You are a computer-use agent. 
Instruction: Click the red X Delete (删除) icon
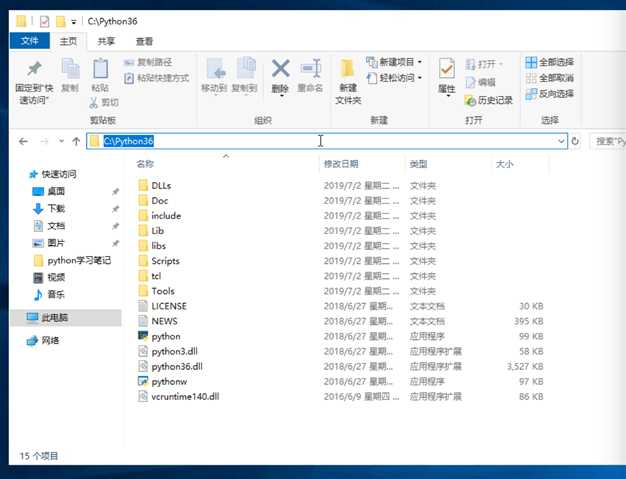(281, 69)
